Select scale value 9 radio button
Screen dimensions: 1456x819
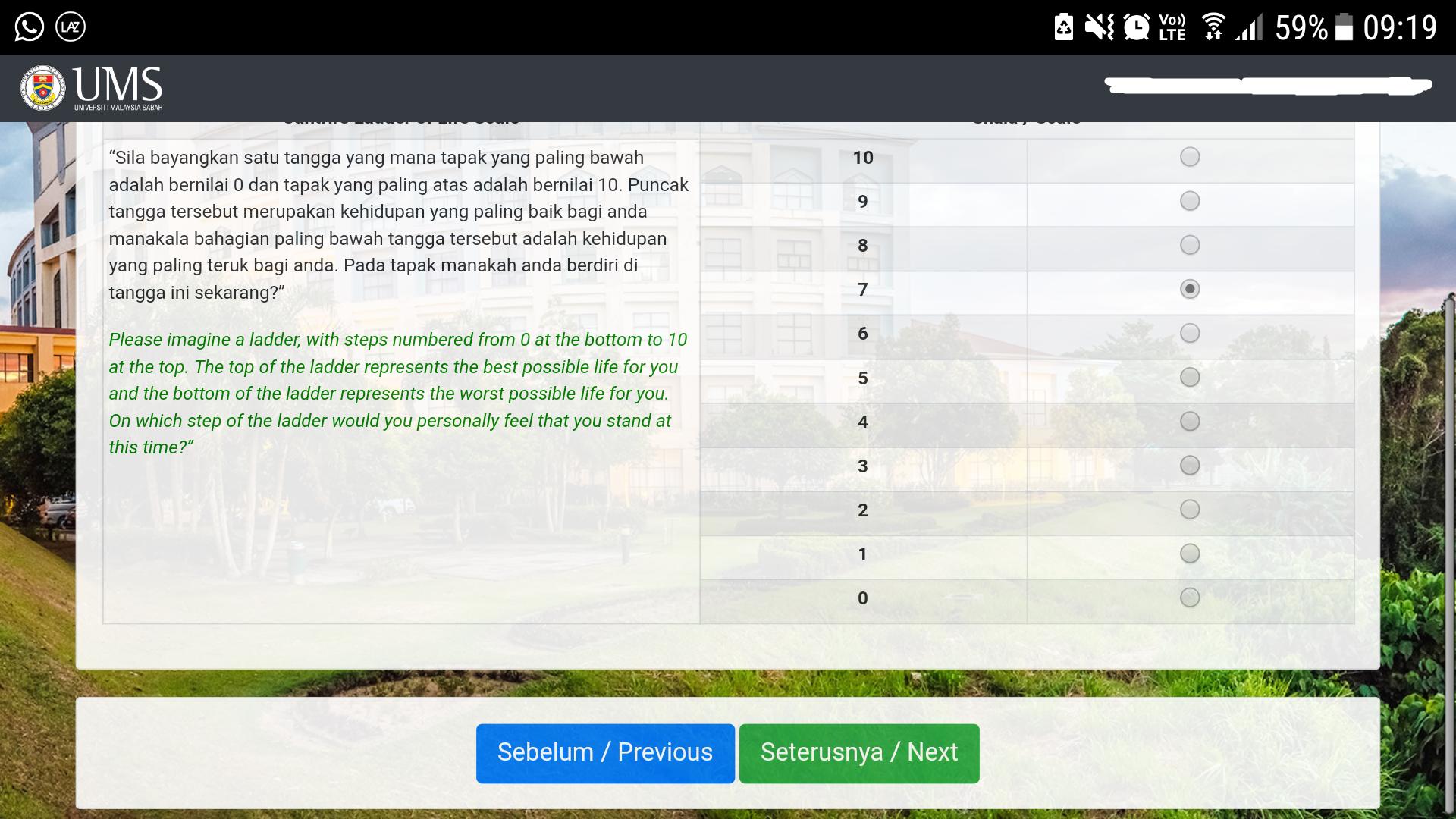[1190, 201]
